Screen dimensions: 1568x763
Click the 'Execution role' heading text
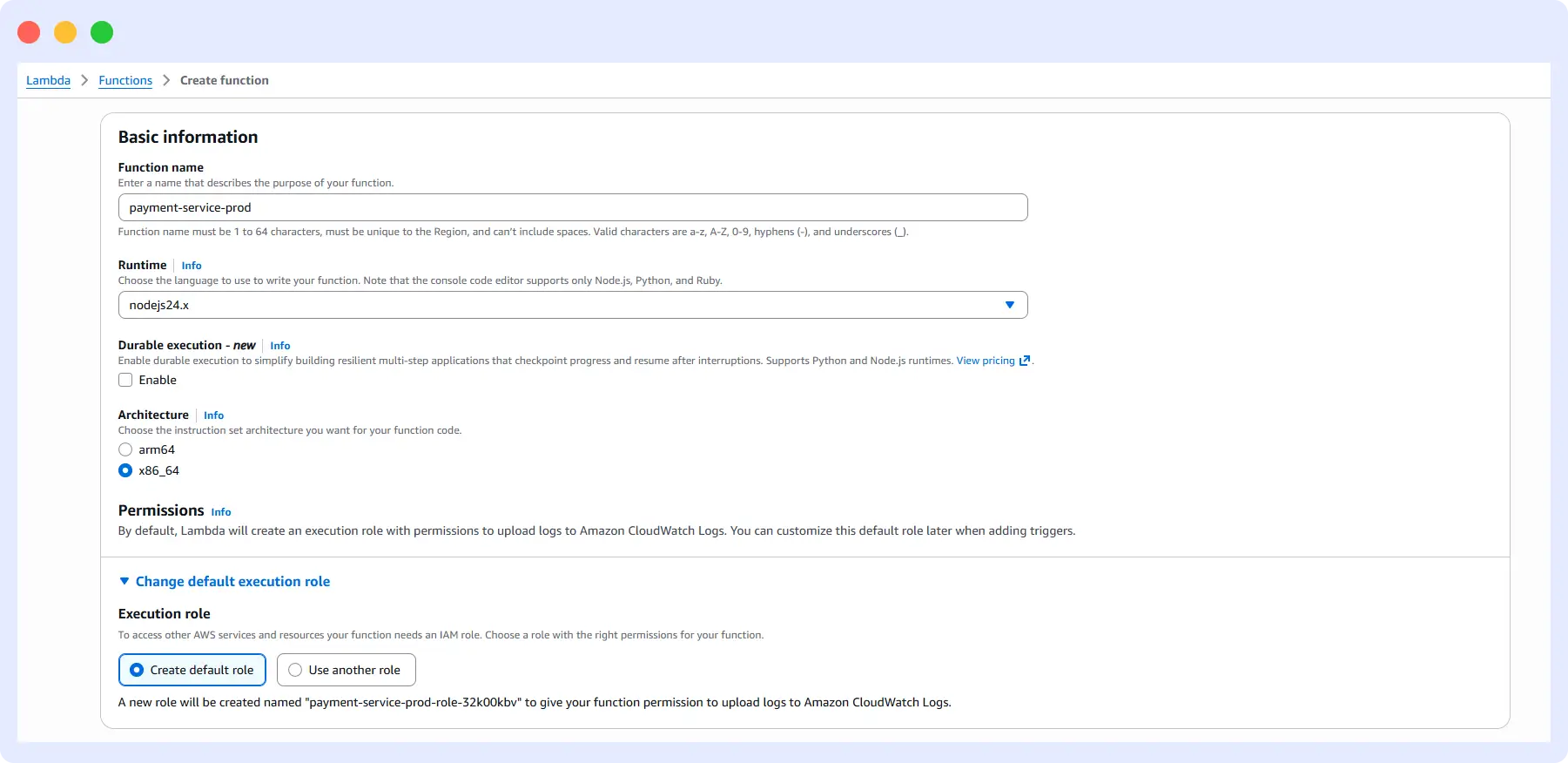click(x=165, y=614)
